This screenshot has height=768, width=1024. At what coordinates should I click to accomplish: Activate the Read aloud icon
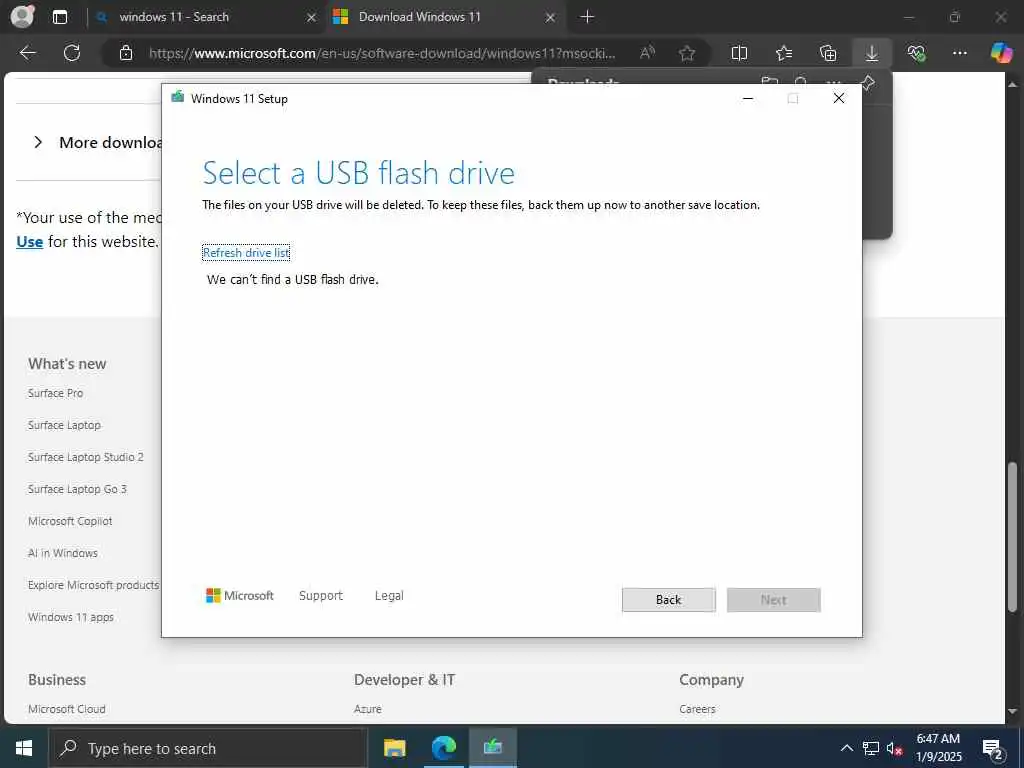pos(647,53)
